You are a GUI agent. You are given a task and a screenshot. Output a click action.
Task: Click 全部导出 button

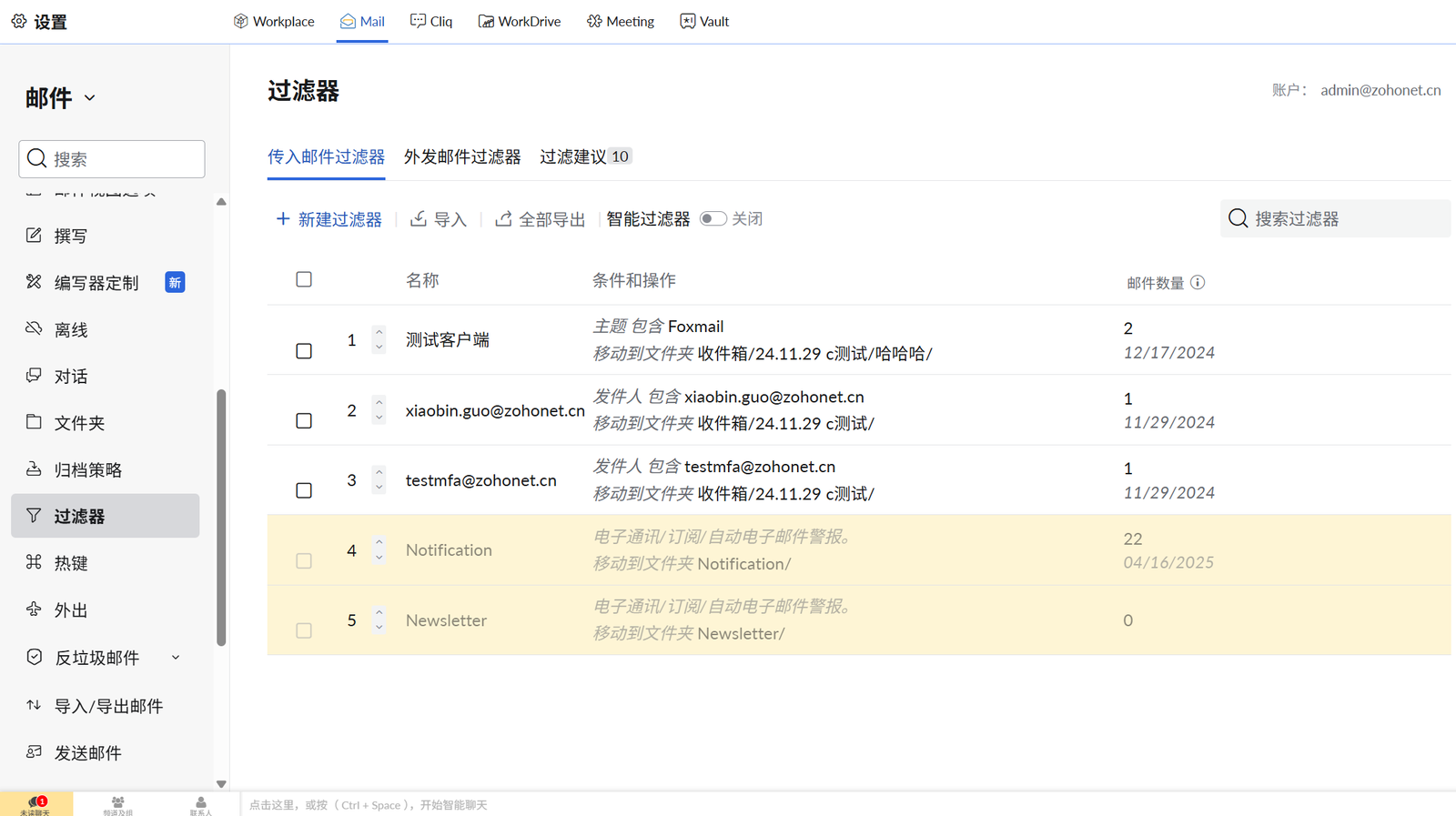pyautogui.click(x=540, y=219)
